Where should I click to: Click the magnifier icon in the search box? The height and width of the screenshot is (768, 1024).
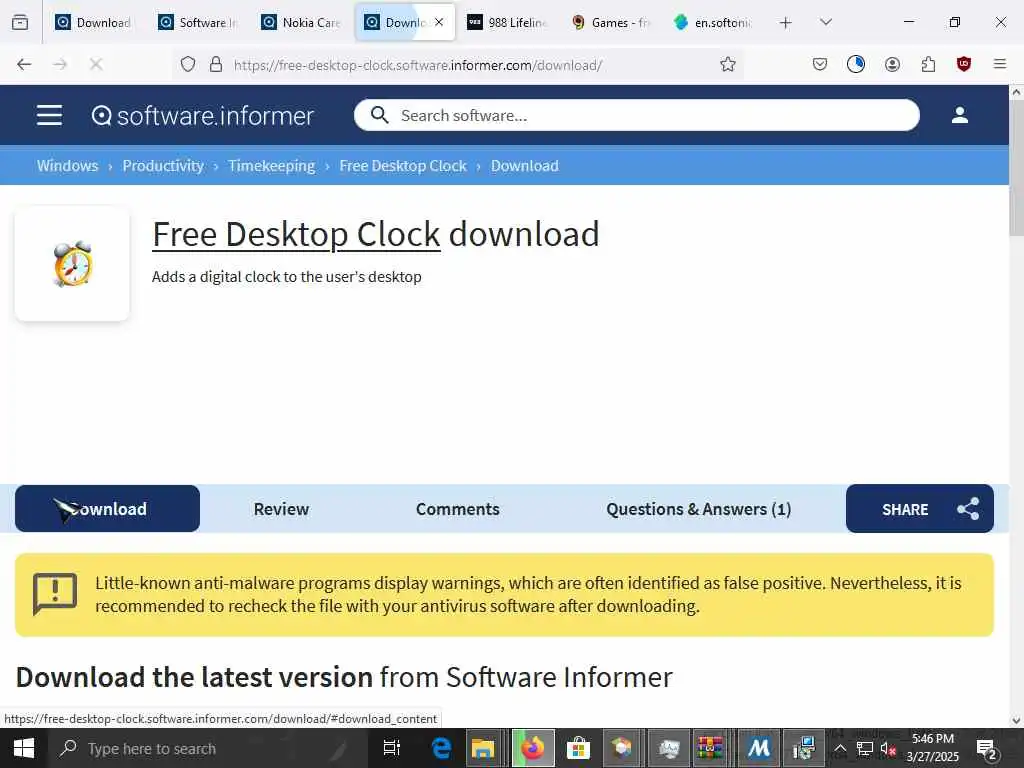coord(379,115)
